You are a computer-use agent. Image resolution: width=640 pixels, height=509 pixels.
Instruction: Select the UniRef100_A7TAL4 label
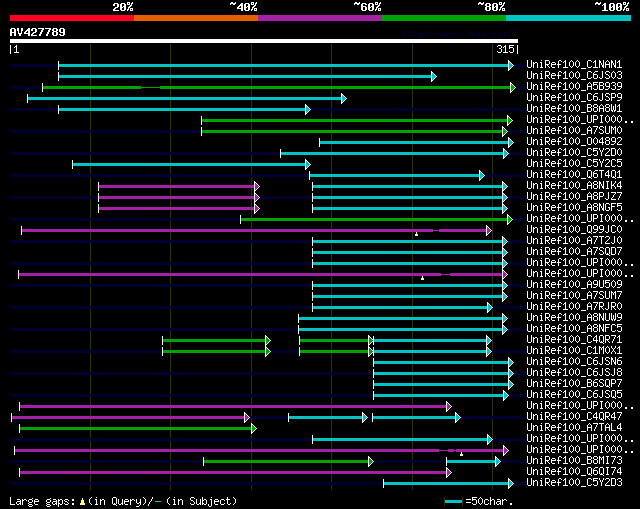574,428
